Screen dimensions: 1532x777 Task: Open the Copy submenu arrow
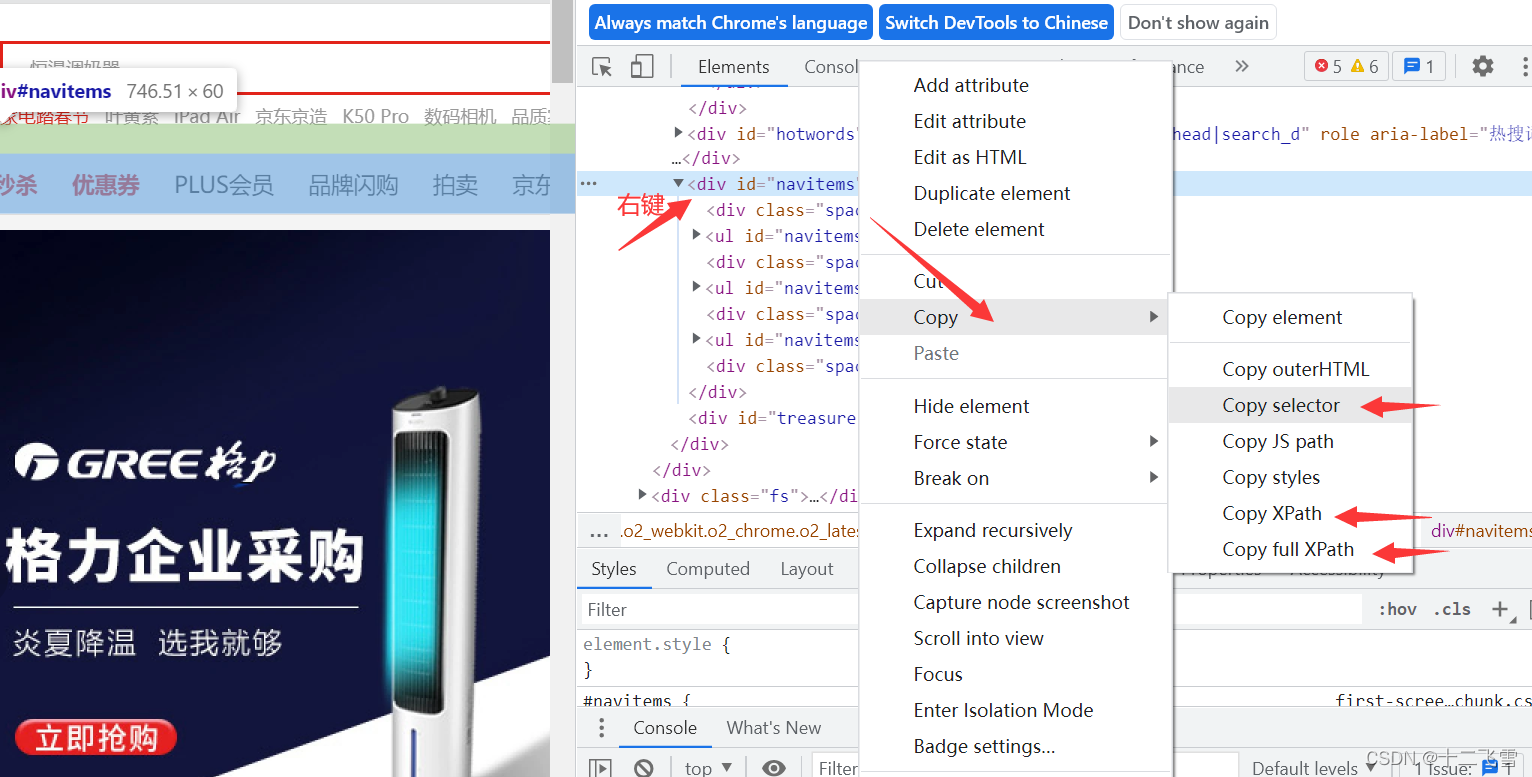click(x=1153, y=317)
